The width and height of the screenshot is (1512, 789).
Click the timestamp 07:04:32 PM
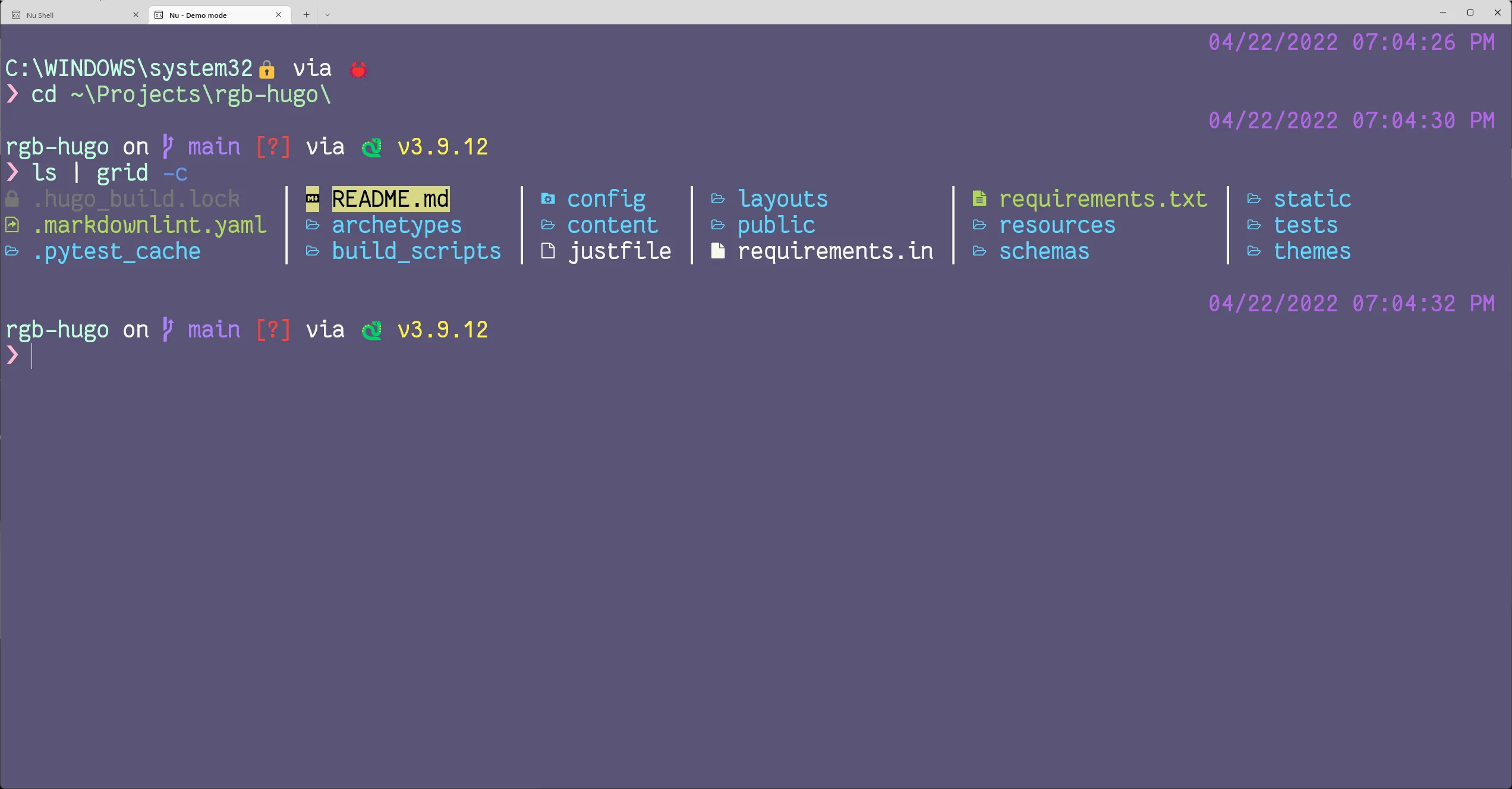[x=1423, y=304]
